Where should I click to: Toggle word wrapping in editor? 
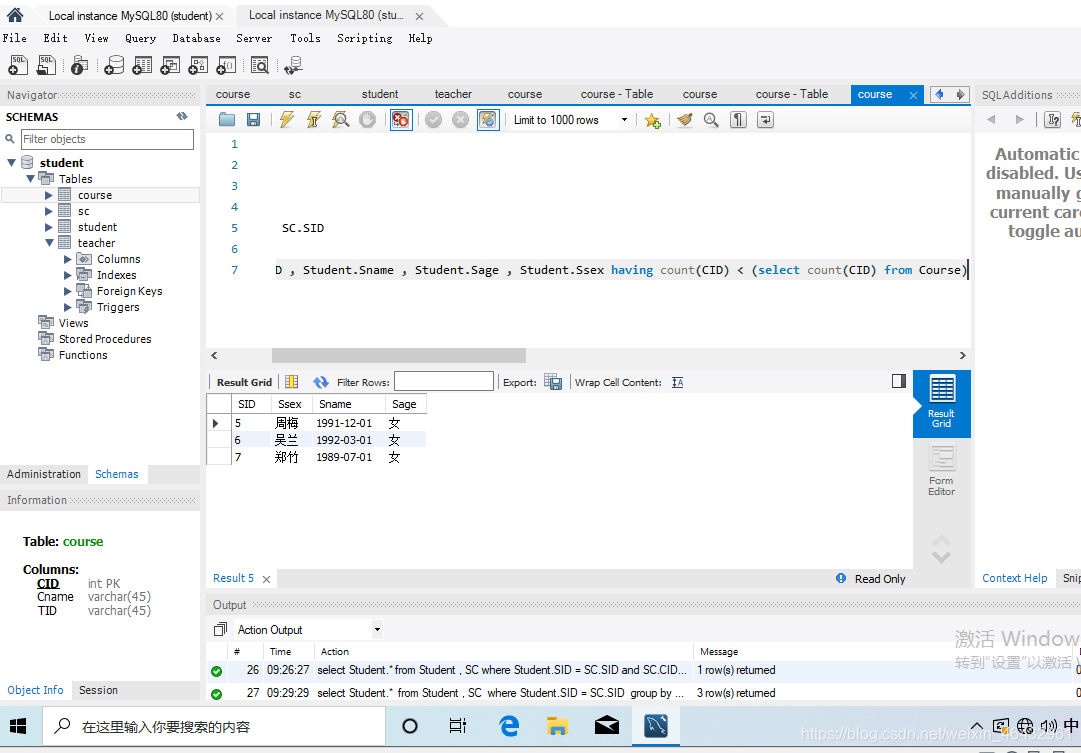tap(765, 119)
